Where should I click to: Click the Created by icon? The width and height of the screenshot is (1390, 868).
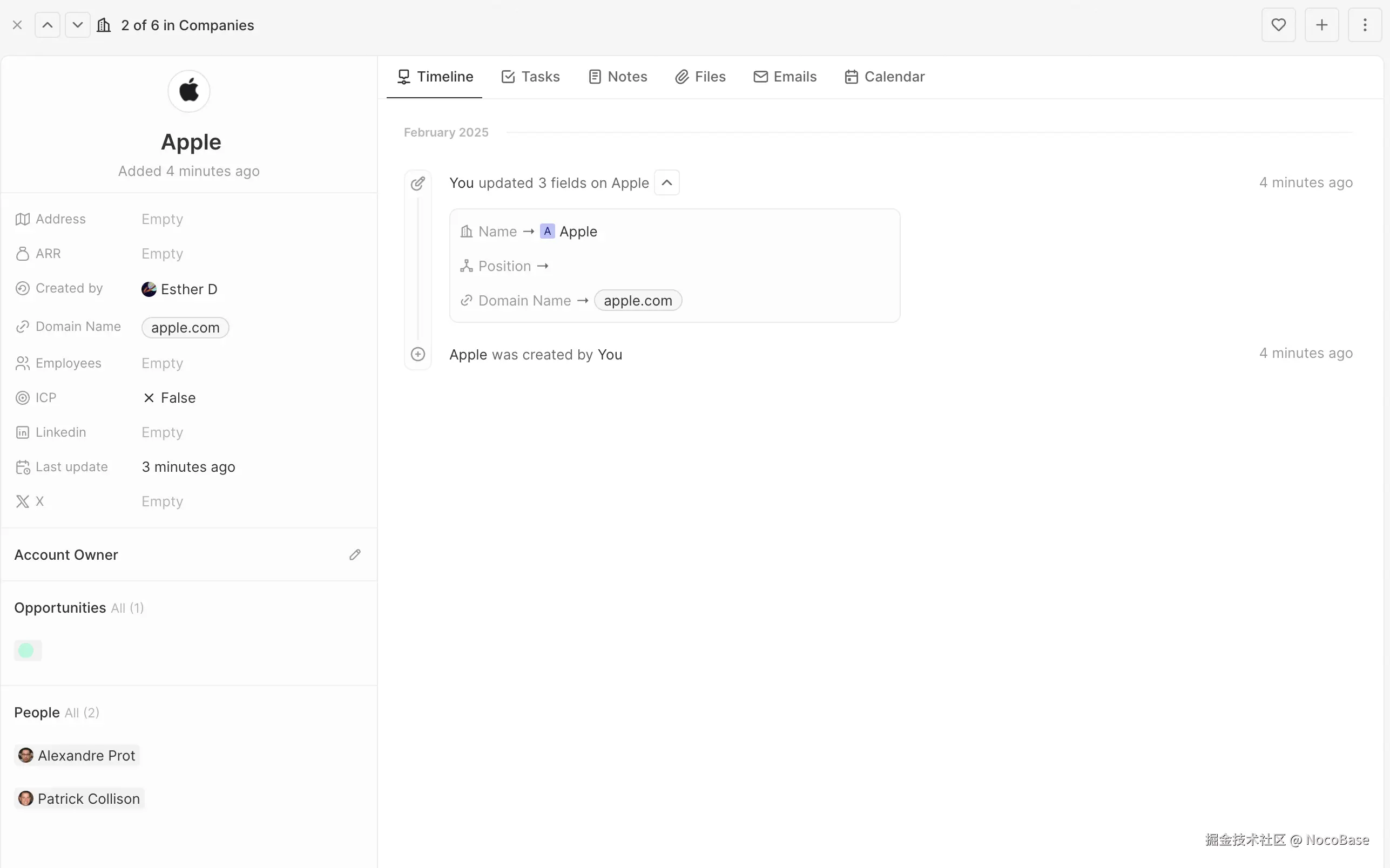point(22,288)
